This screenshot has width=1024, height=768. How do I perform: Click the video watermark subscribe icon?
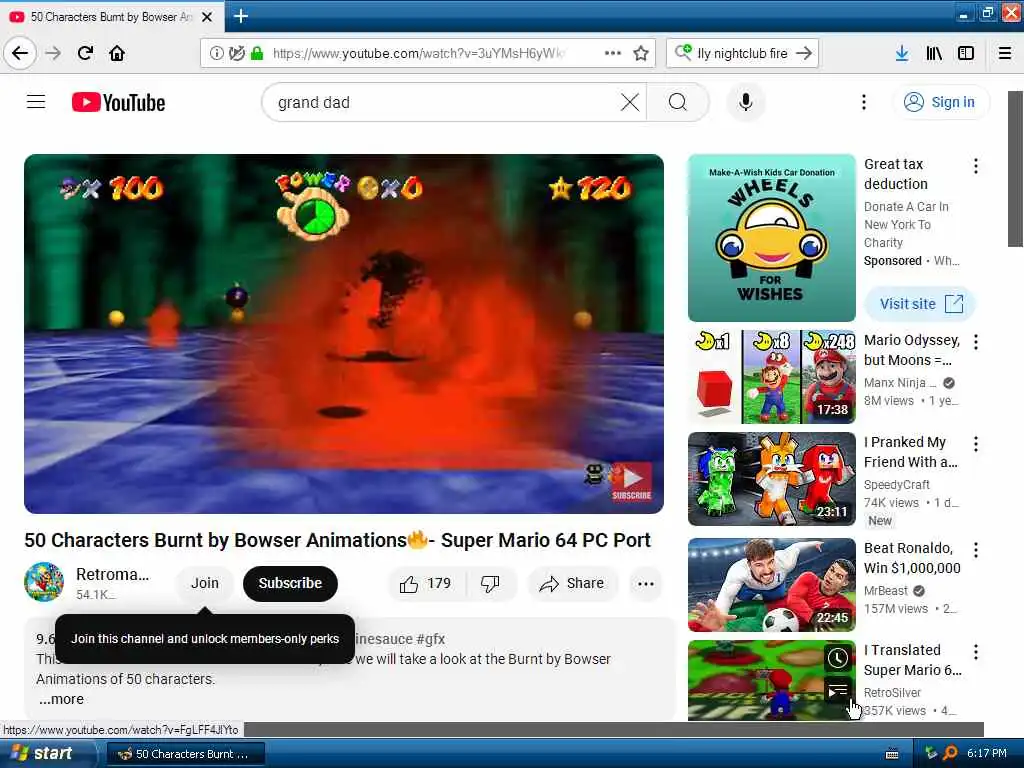coord(632,481)
